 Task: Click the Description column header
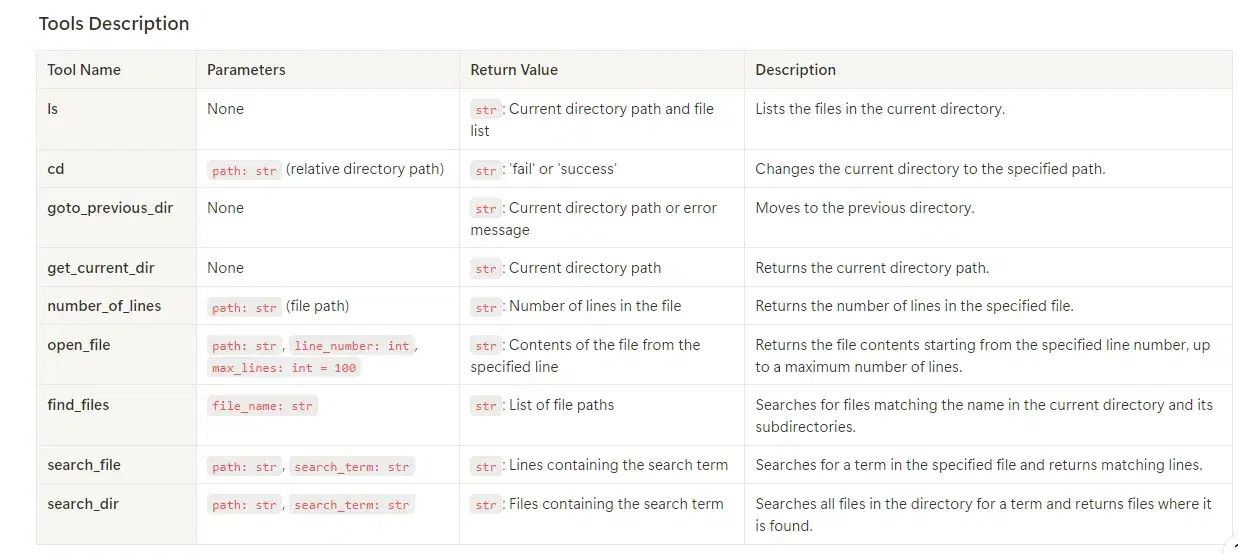tap(795, 70)
